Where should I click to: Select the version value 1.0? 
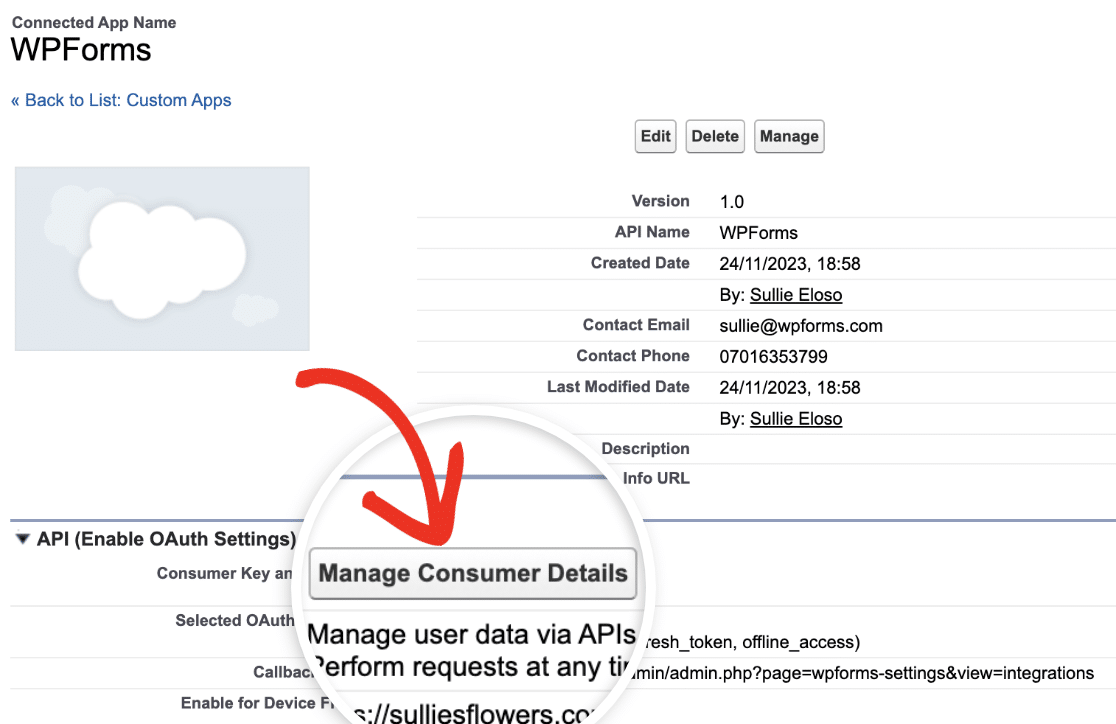[732, 202]
